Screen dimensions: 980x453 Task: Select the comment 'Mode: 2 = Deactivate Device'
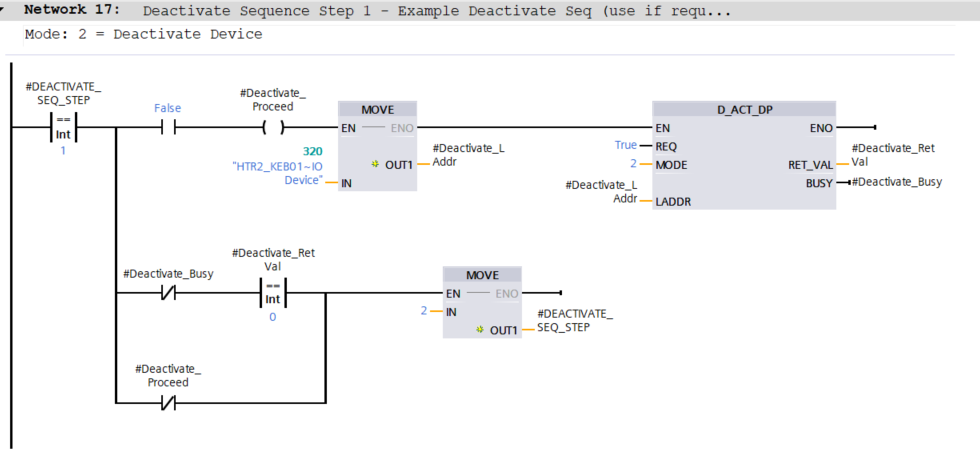144,34
